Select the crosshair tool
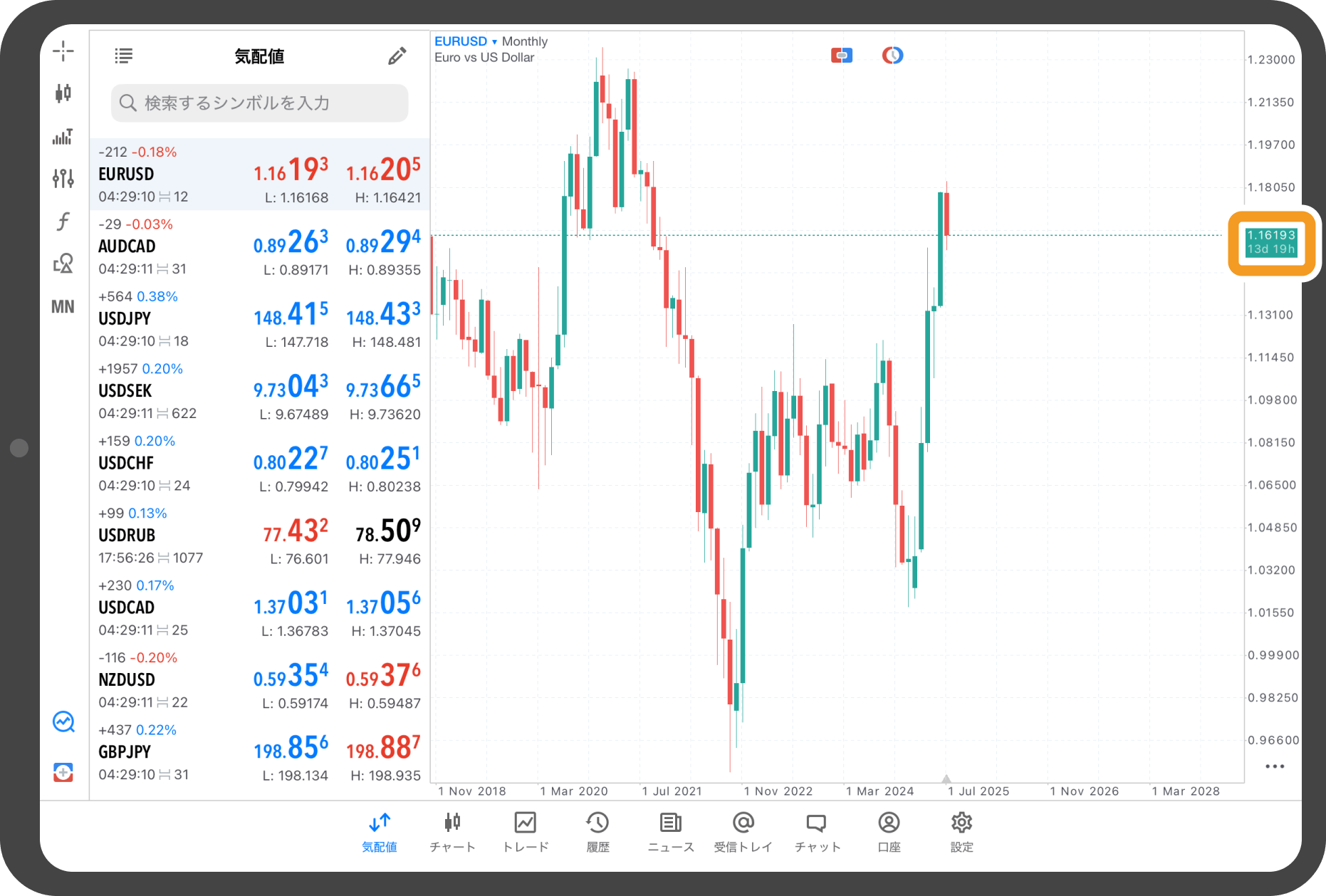Screen dimensions: 1326x896 tap(63, 51)
